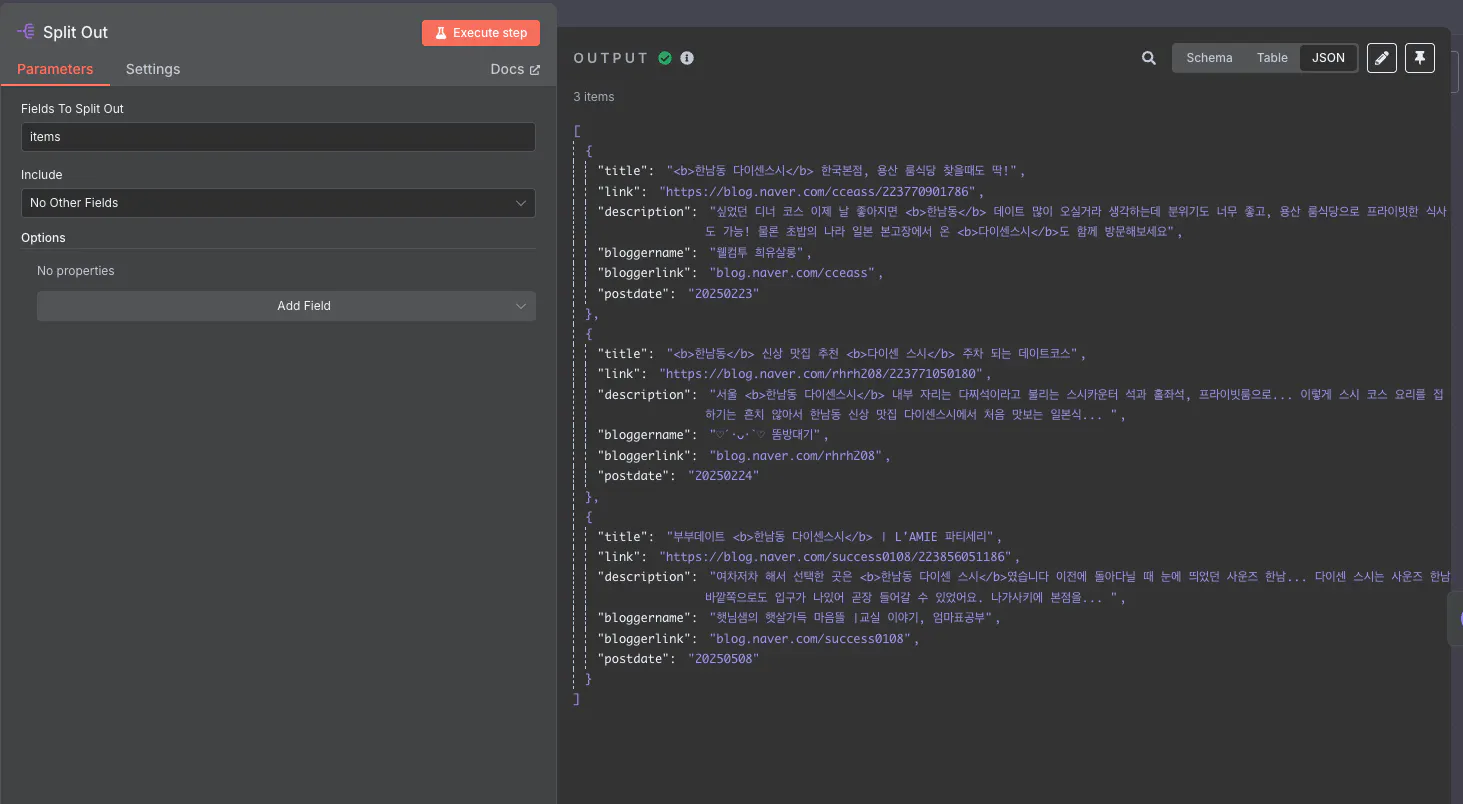This screenshot has width=1463, height=804.
Task: Click the external link icon next to Docs
Action: pos(535,70)
